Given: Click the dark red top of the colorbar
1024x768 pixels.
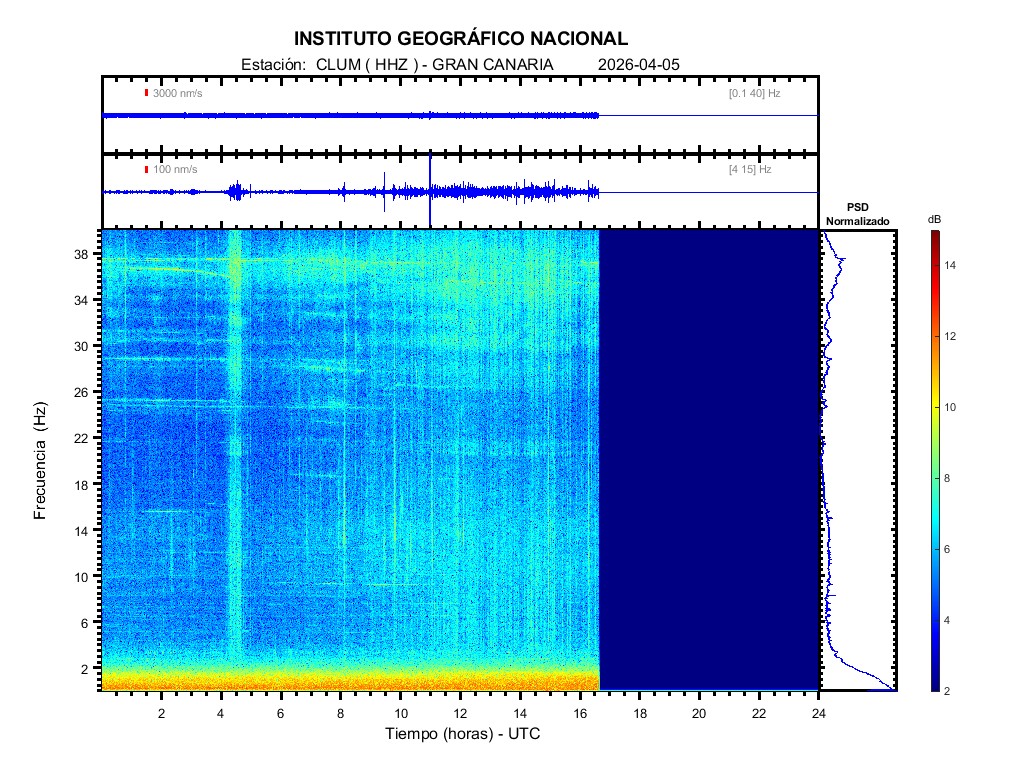Looking at the screenshot, I should [934, 238].
